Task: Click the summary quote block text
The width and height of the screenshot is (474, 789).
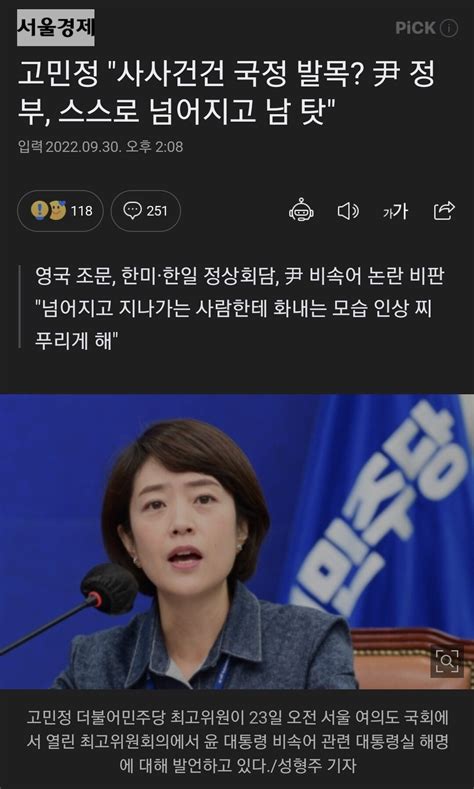Action: (x=240, y=308)
